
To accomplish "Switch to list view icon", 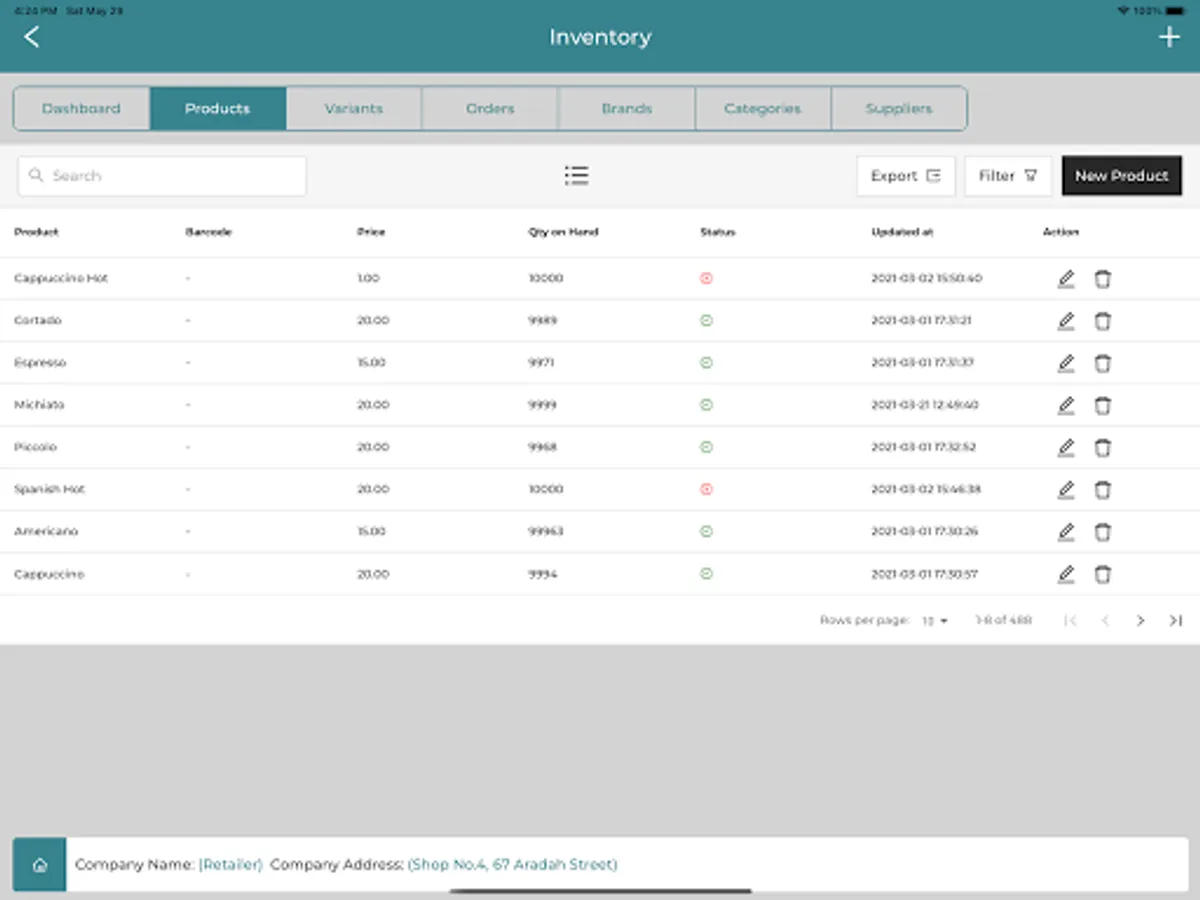I will point(576,176).
